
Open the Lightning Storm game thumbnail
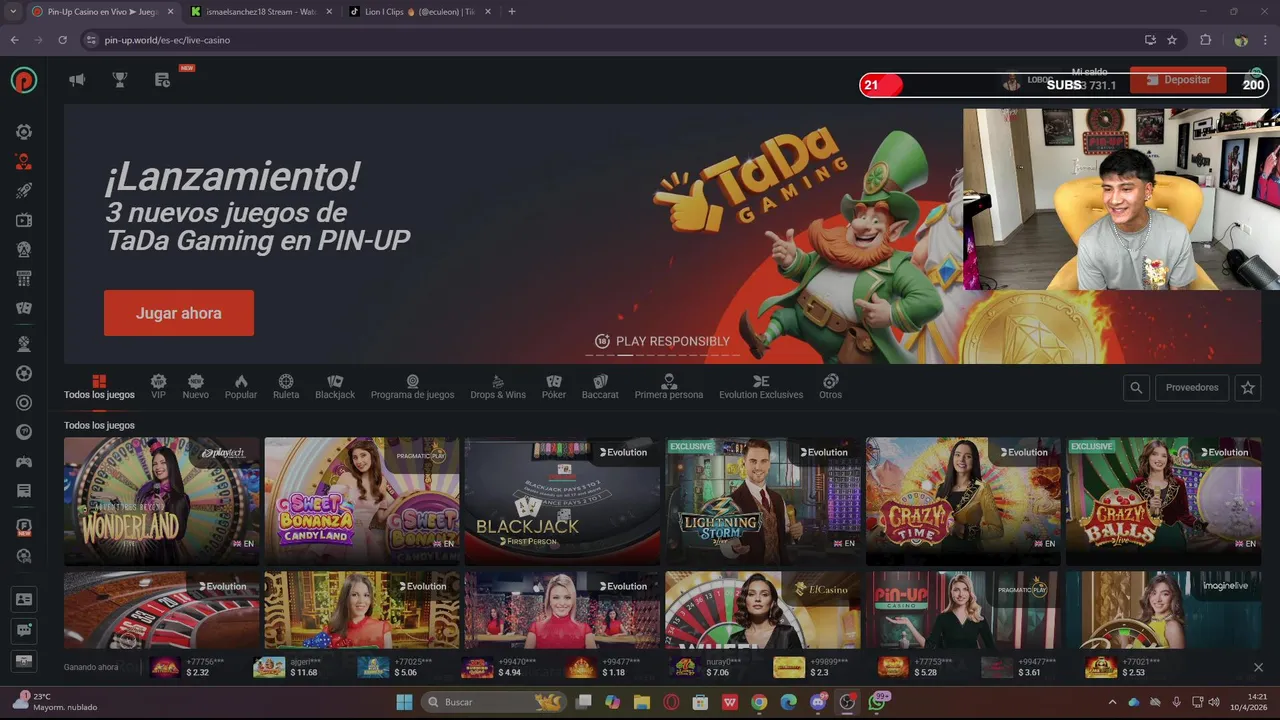click(763, 501)
